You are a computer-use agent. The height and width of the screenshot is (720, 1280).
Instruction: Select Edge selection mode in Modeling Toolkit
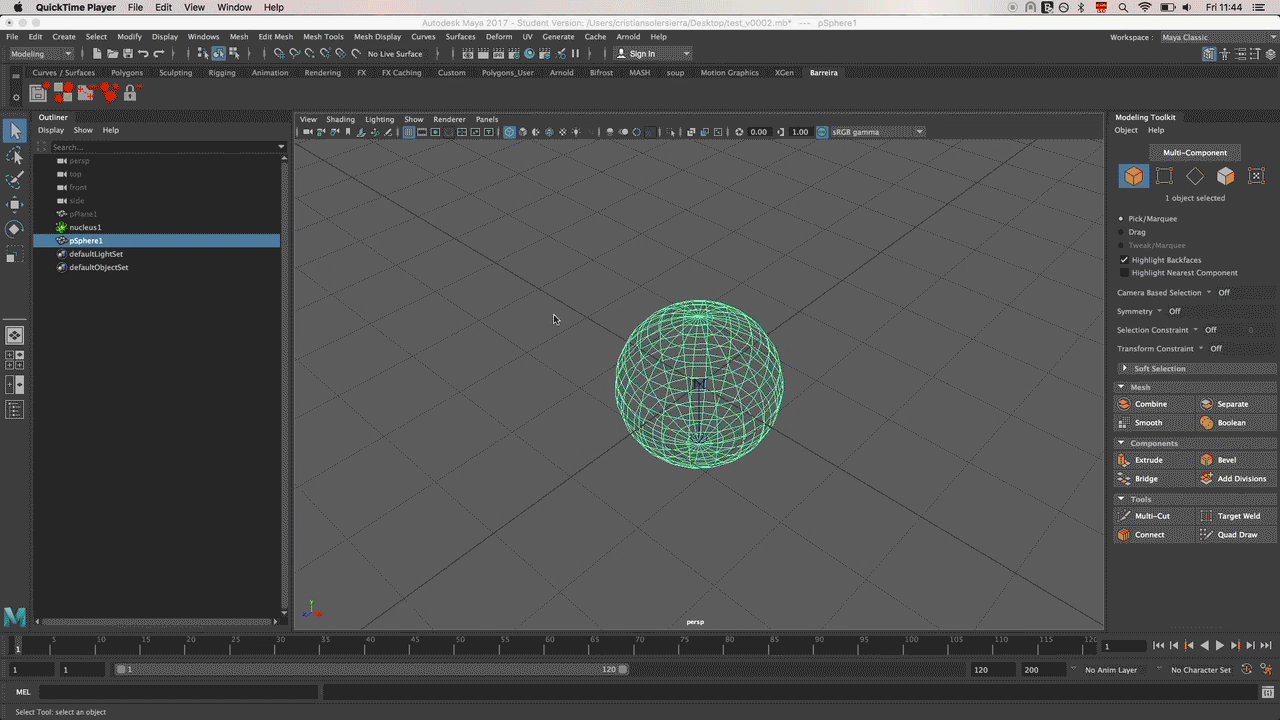[1195, 176]
